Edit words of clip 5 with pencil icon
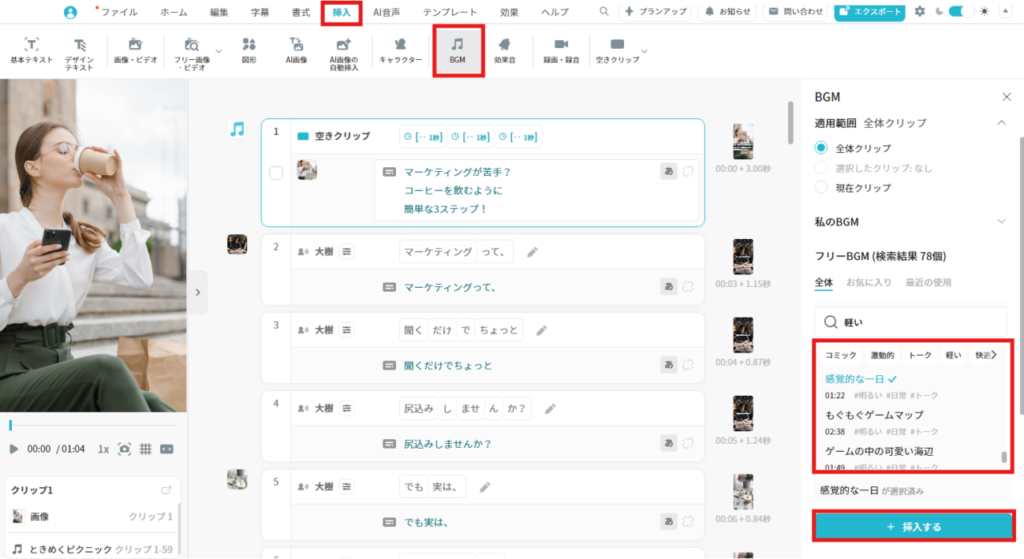Screen dimensions: 1024x559 pyautogui.click(x=485, y=487)
